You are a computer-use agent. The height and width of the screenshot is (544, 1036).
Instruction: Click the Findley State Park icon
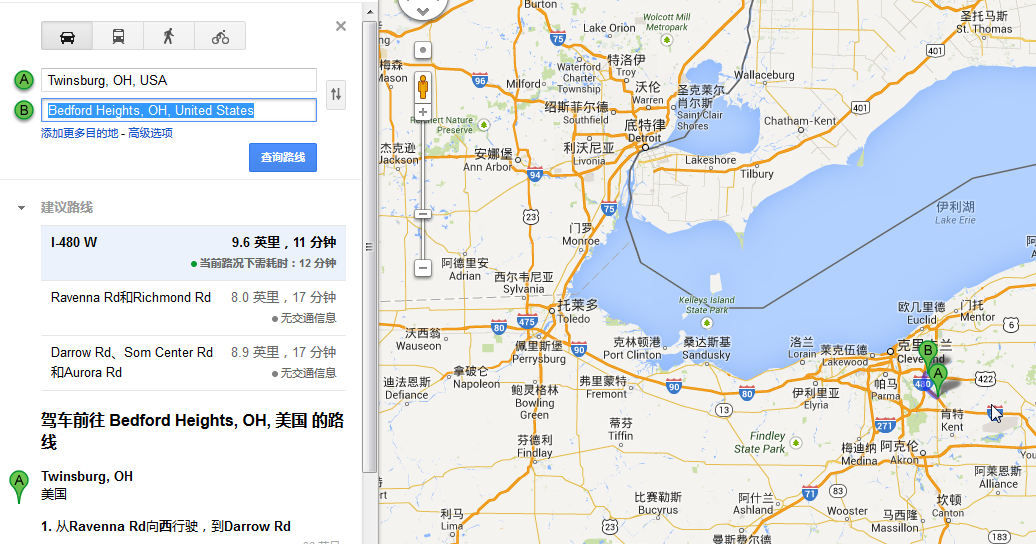(796, 442)
